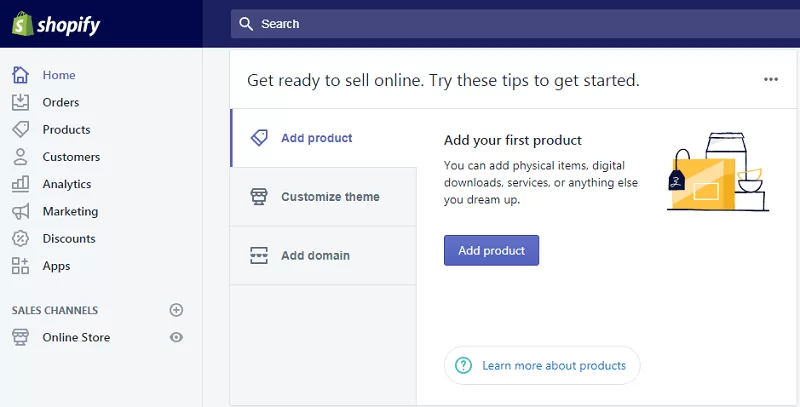The image size is (800, 407).
Task: Select the Customize theme tip tab
Action: [323, 197]
